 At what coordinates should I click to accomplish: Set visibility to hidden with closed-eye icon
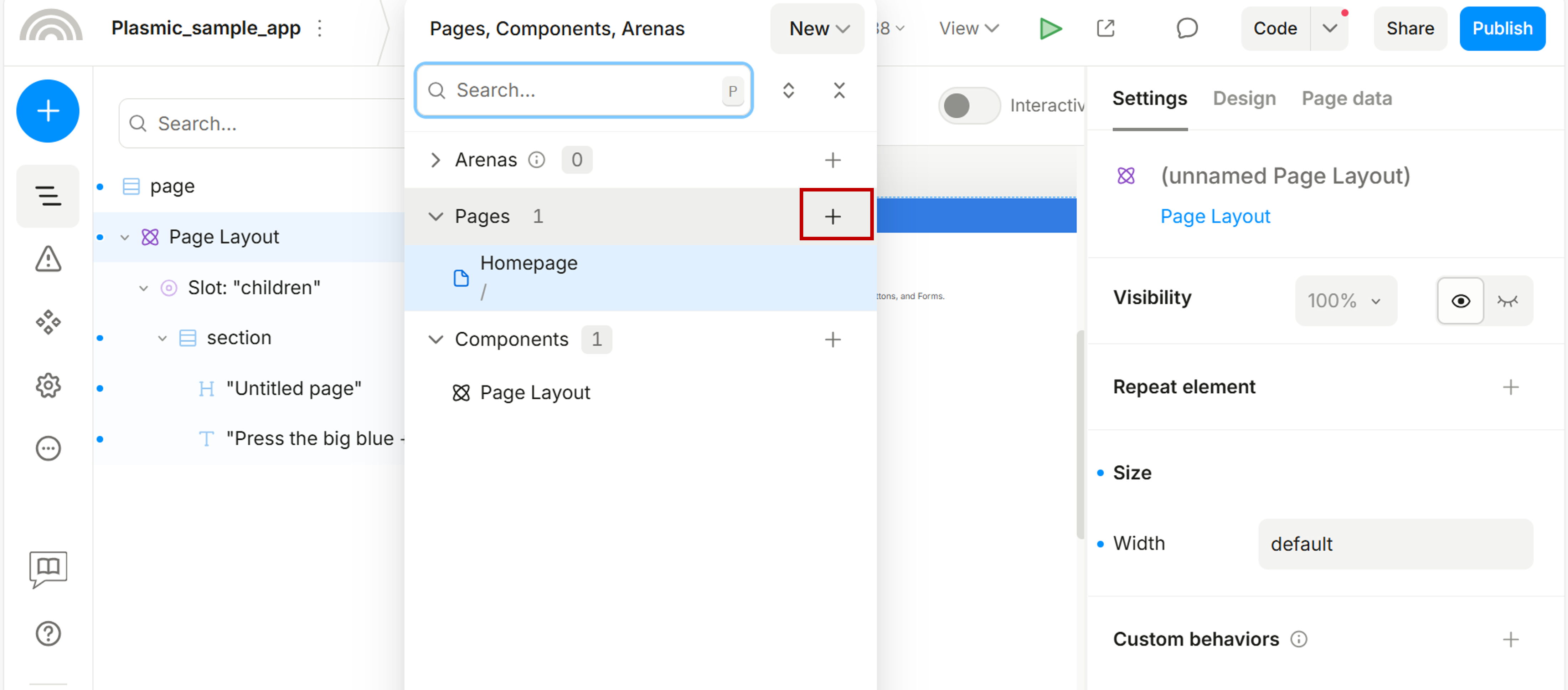1507,301
